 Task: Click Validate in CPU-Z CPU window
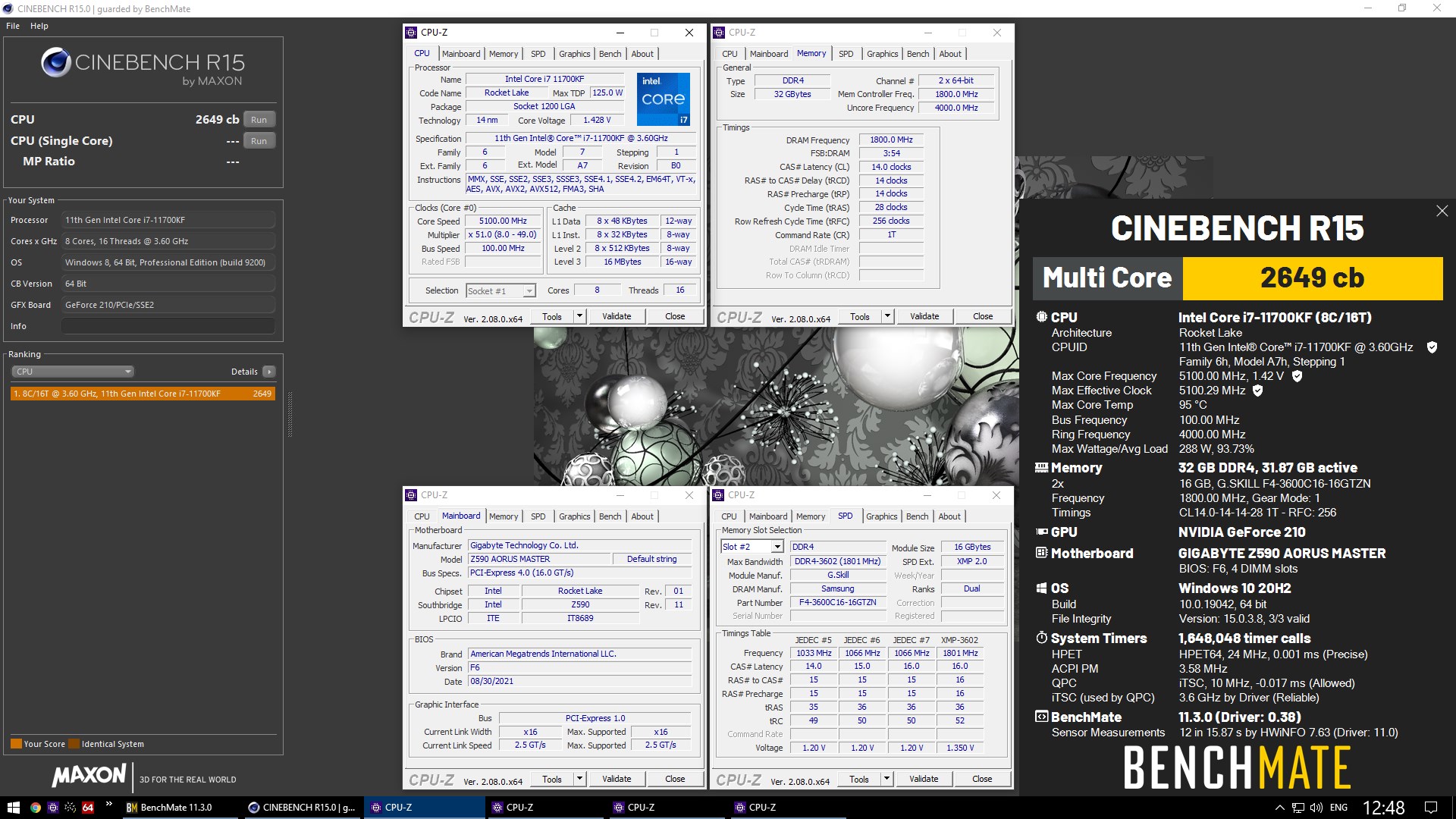[x=617, y=316]
